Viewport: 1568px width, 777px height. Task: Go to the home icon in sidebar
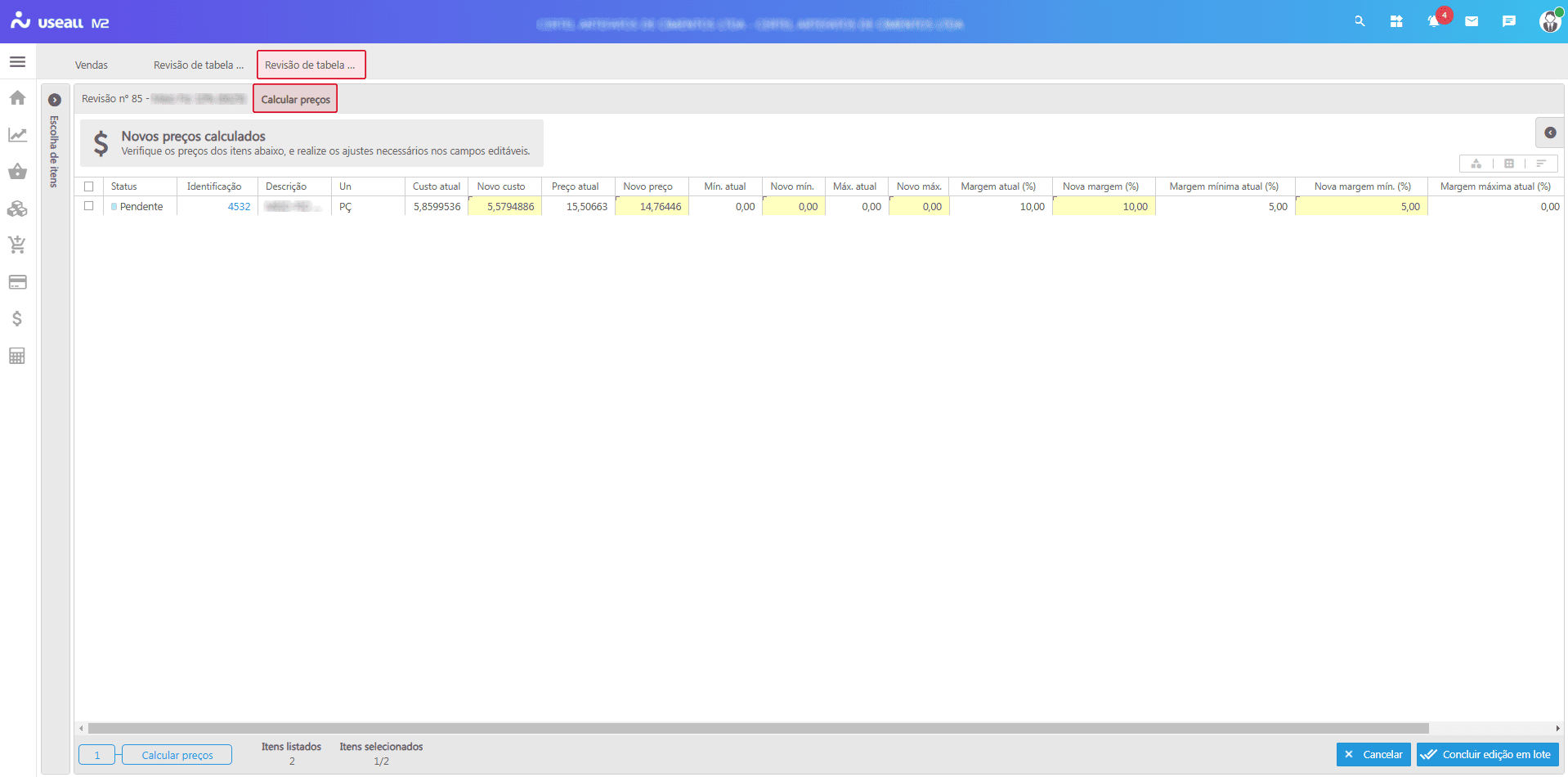(17, 98)
